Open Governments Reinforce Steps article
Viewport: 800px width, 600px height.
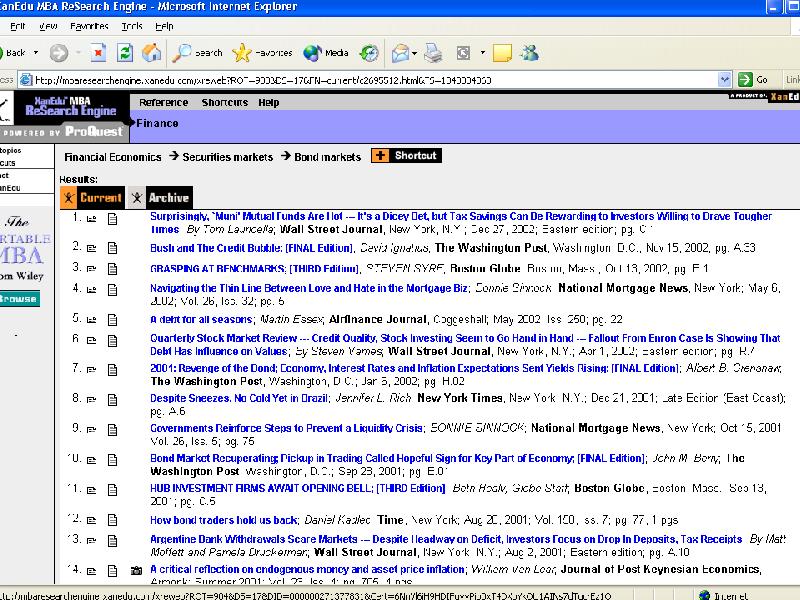(x=286, y=428)
